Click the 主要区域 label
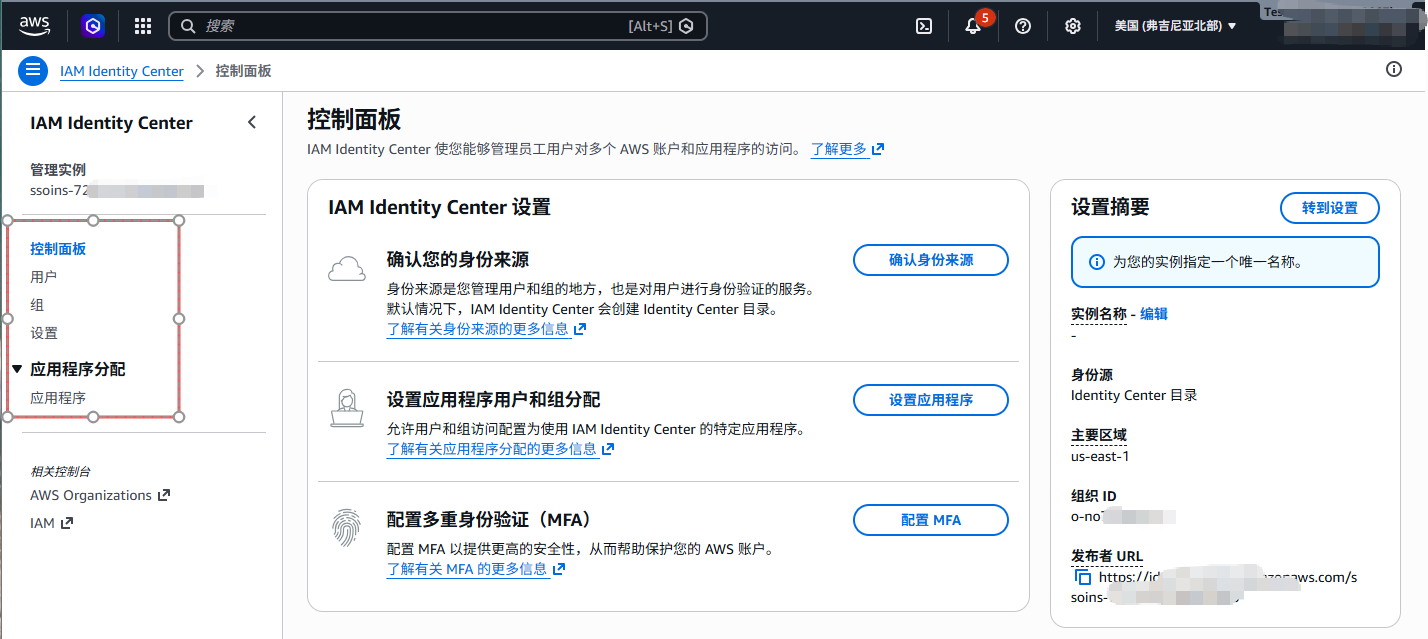 (x=1099, y=435)
